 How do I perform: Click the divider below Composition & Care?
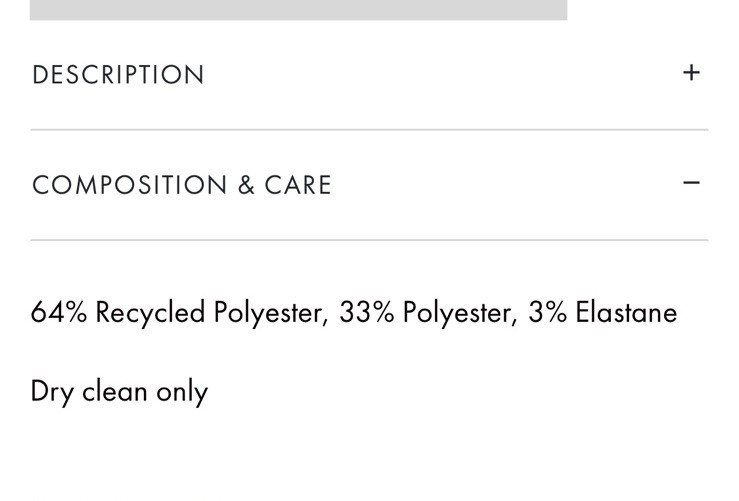point(369,240)
